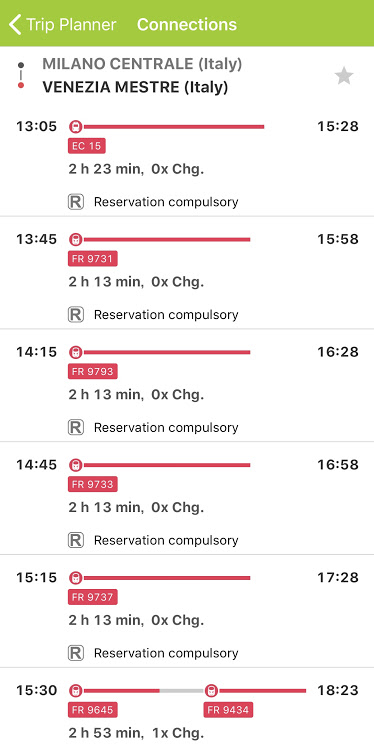
Task: Tap the FR 9731 train label
Action: (93, 259)
